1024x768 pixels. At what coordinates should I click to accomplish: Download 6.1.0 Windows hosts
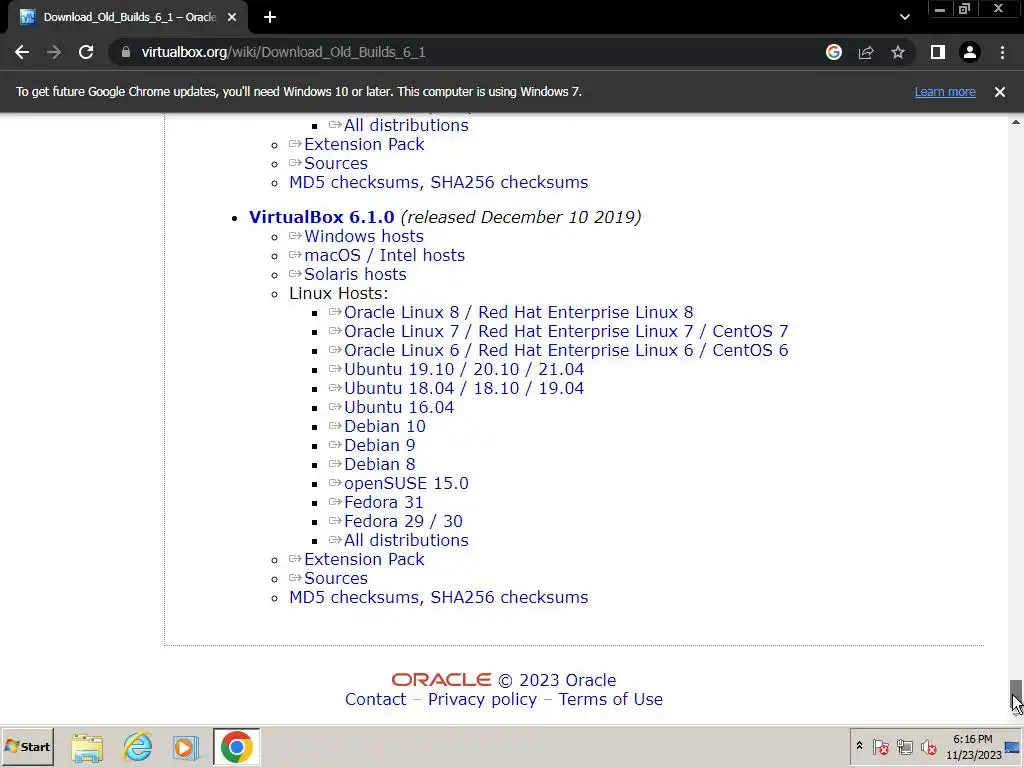click(364, 236)
